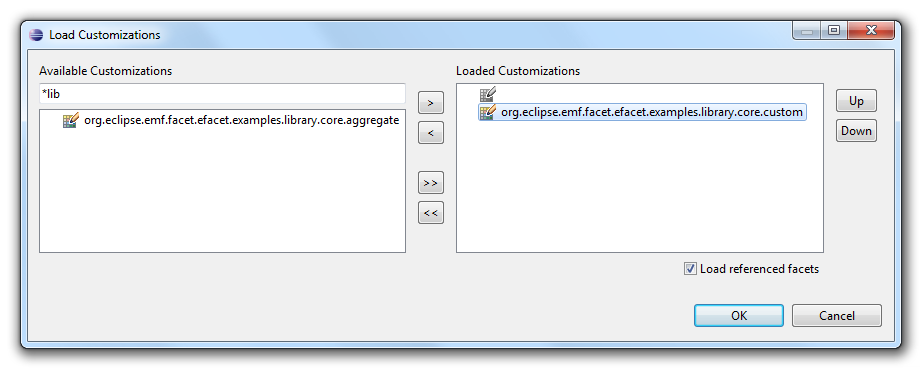Select the aggregate customization icon in the available list
922x369 pixels.
71,121
